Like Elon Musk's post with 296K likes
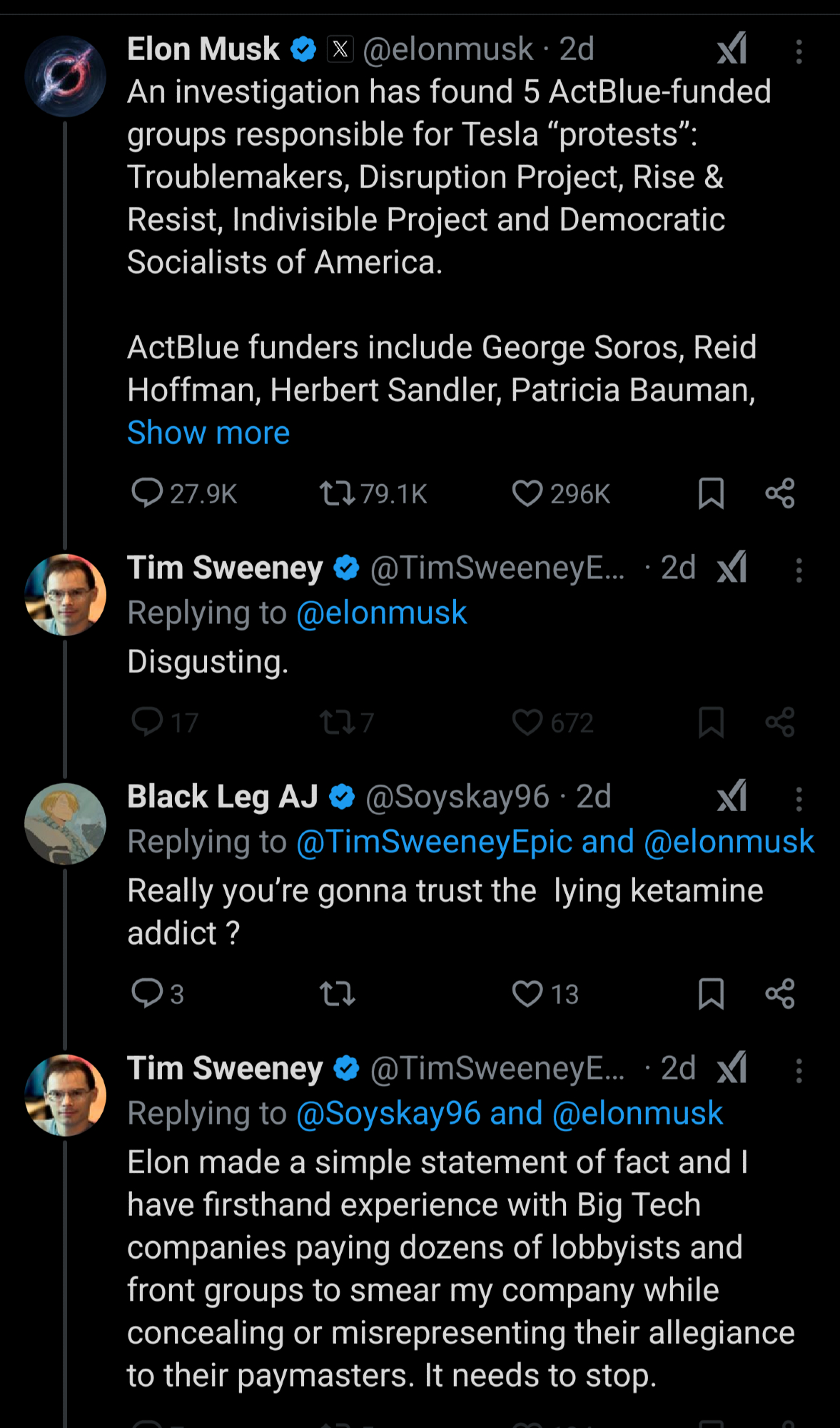This screenshot has height=1428, width=840. pos(527,493)
